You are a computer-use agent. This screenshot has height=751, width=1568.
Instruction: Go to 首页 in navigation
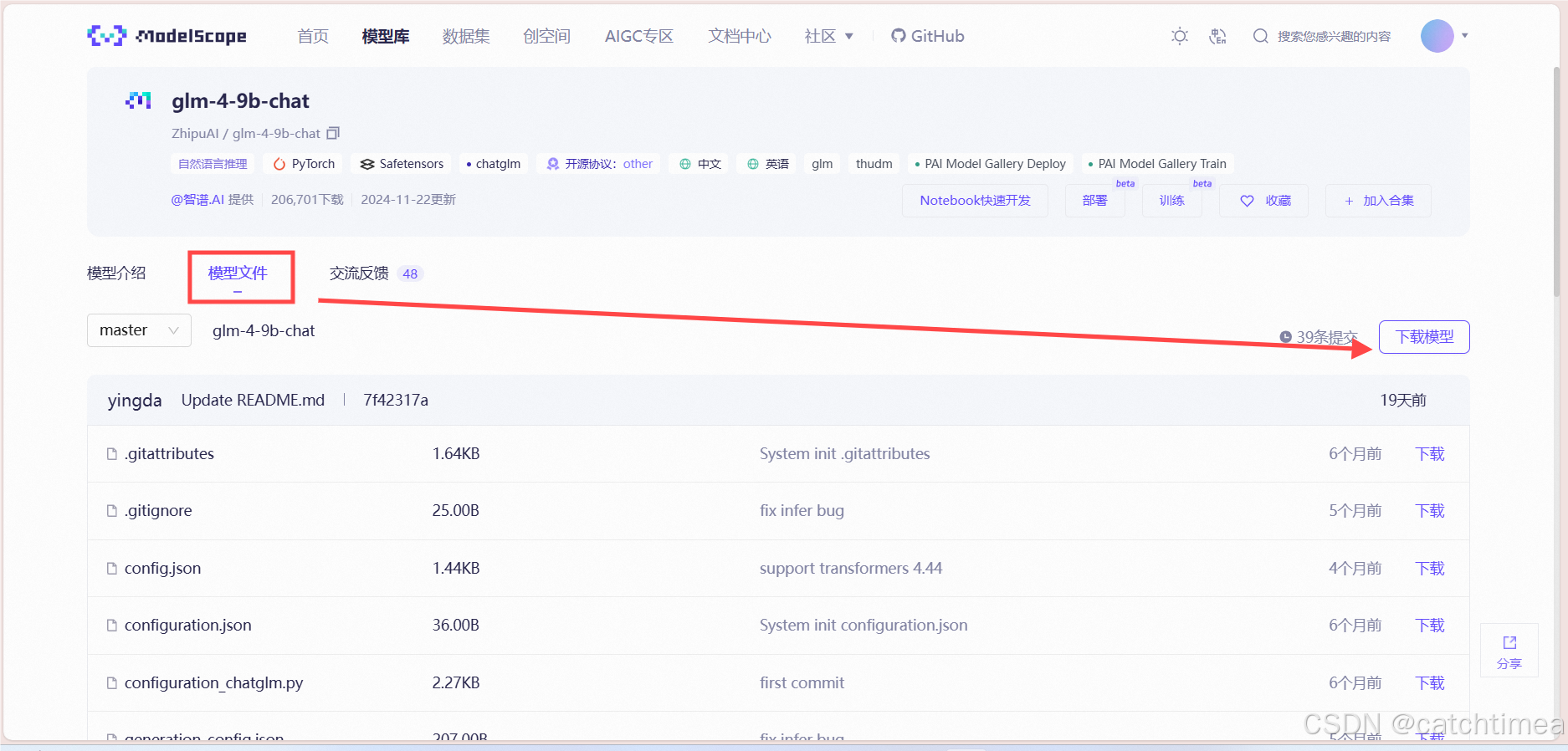click(x=313, y=36)
